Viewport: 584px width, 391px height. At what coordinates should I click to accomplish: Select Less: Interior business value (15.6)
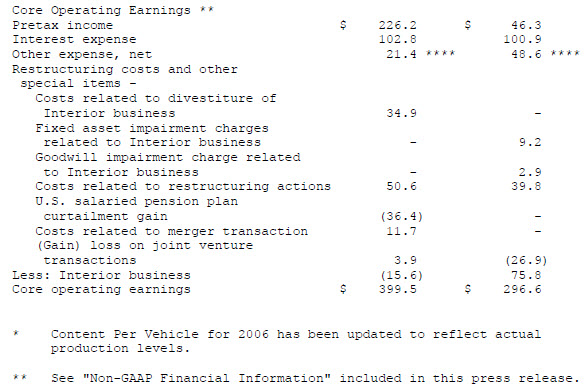point(402,276)
